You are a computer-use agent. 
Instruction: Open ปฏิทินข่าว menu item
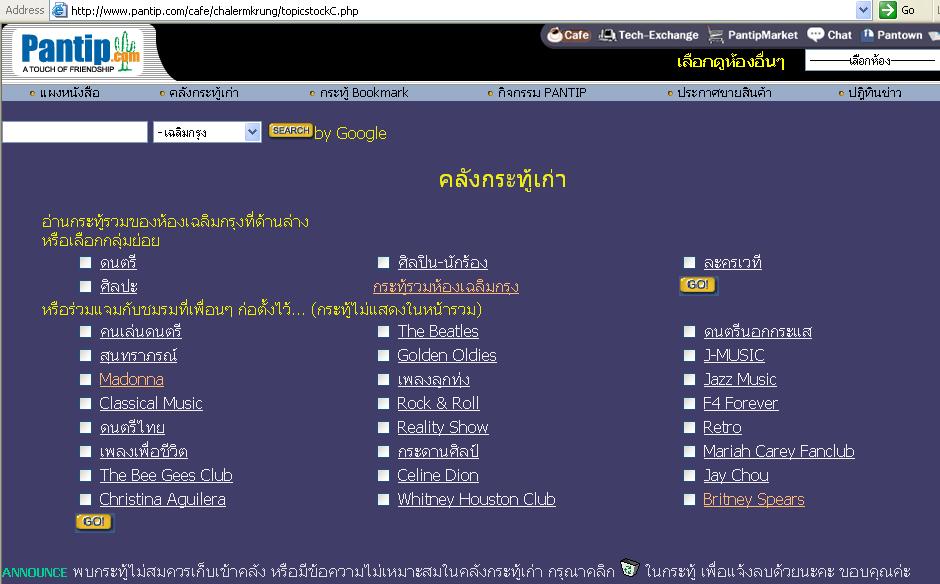[x=875, y=92]
